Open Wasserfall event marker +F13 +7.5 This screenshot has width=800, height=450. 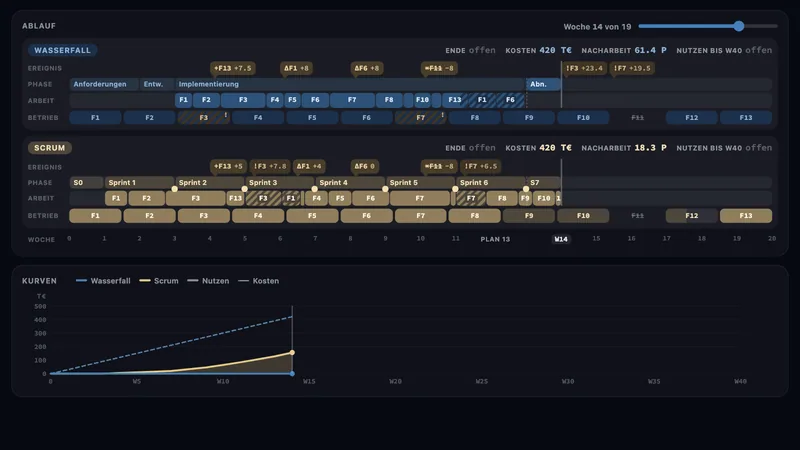pos(233,68)
